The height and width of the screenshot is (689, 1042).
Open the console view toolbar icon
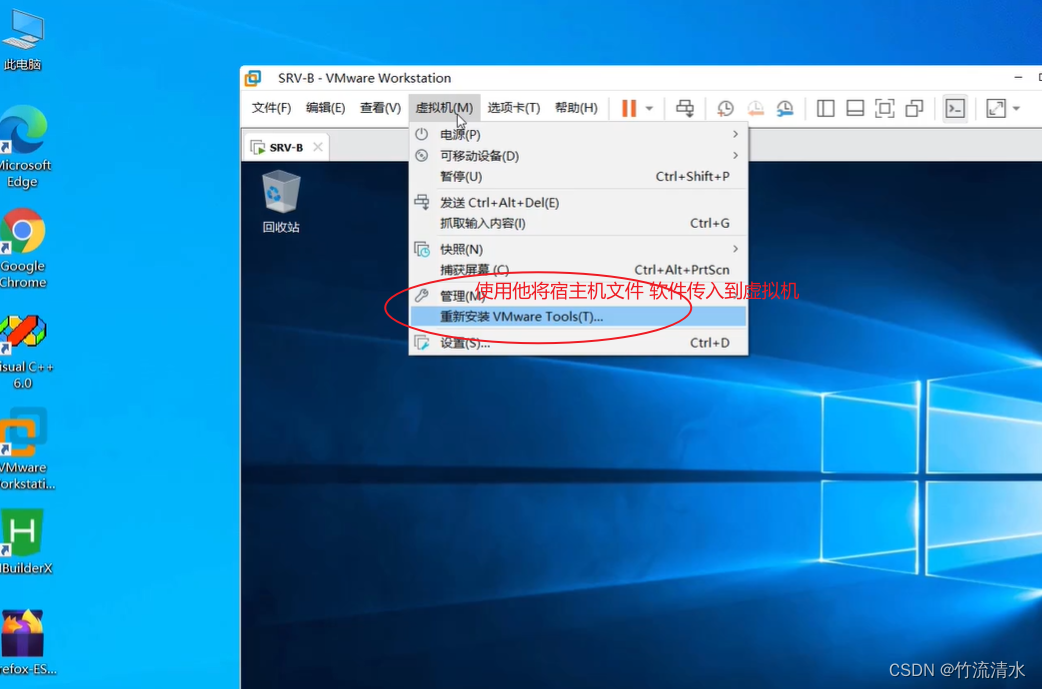[x=955, y=108]
